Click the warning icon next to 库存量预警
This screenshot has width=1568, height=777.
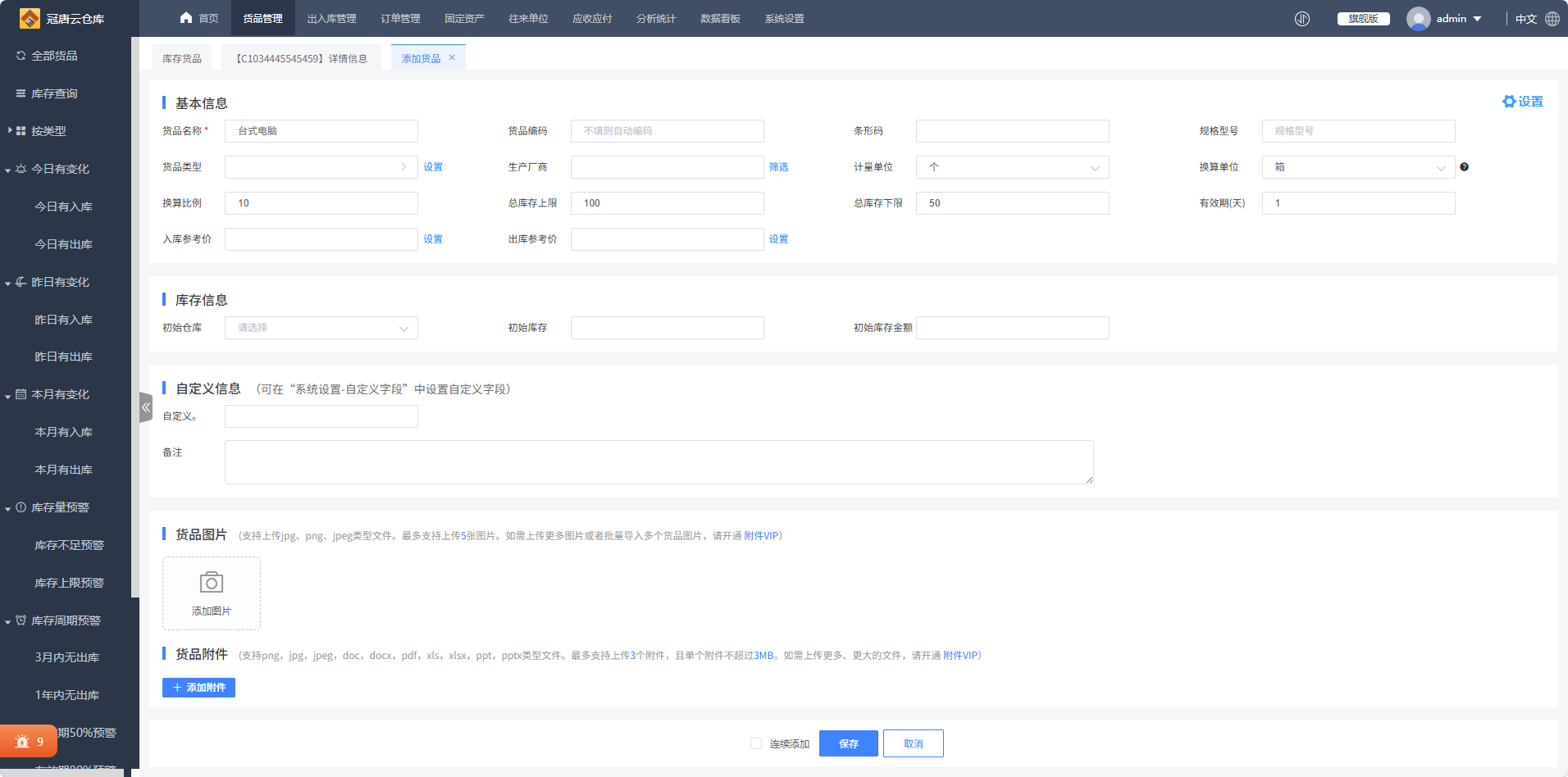tap(21, 507)
